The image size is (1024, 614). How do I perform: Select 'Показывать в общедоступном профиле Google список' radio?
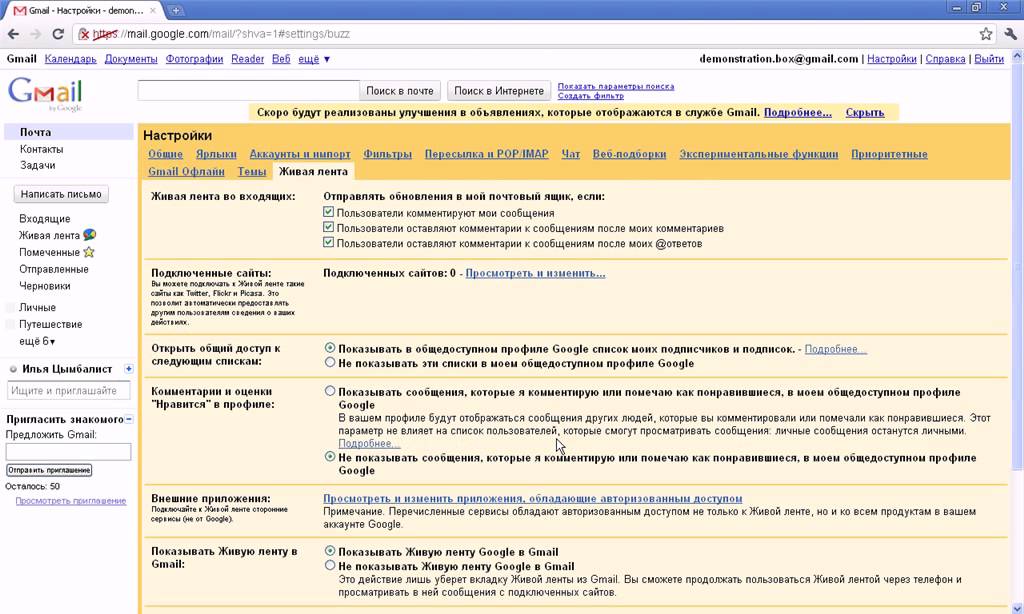click(x=330, y=348)
